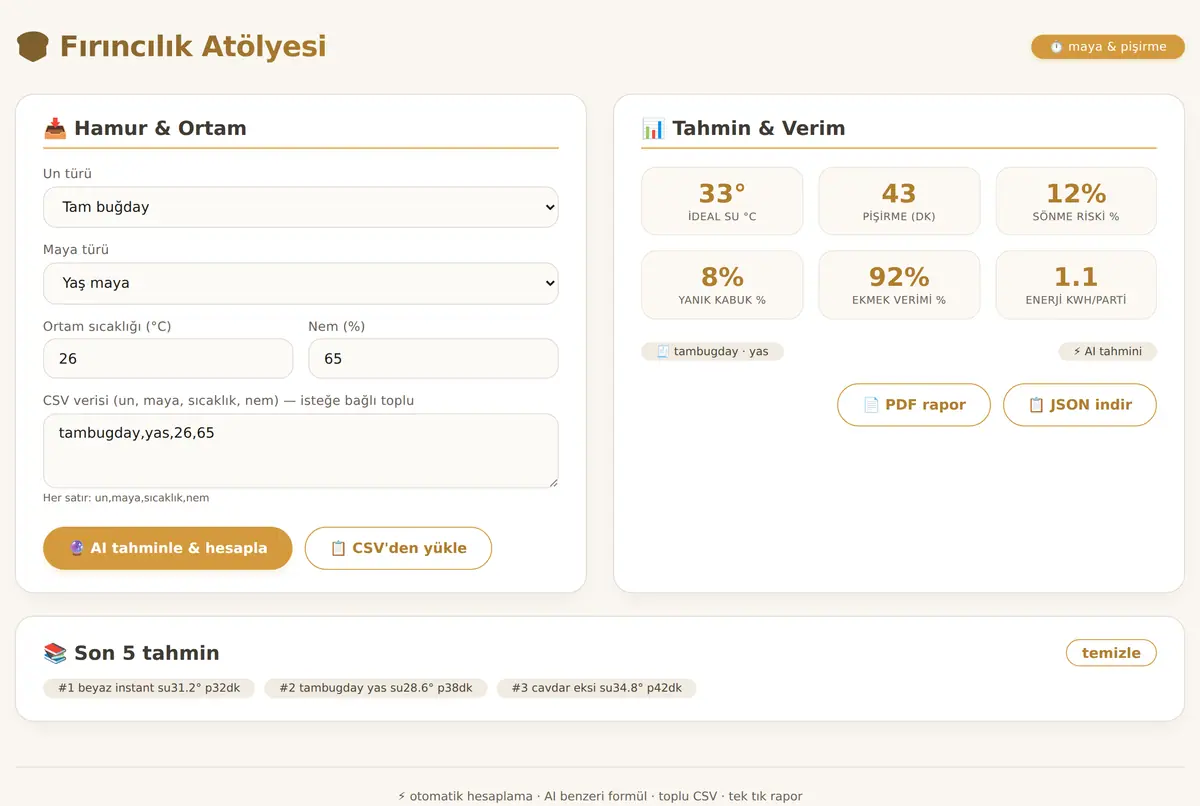The width and height of the screenshot is (1200, 806).
Task: Select history chip #2 tambugday yas
Action: pos(376,688)
